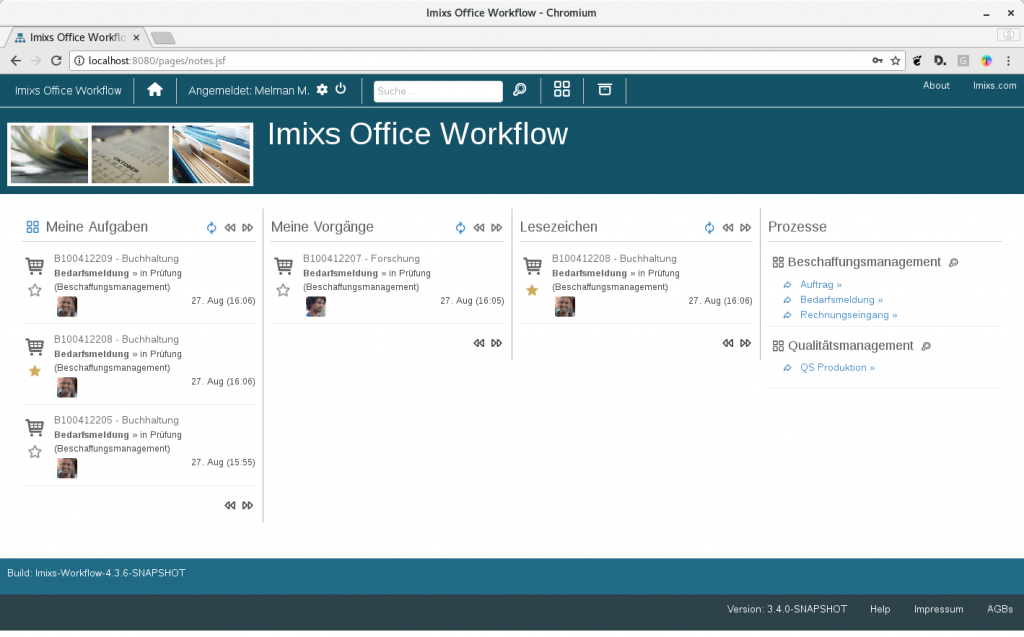The width and height of the screenshot is (1024, 637).
Task: Bookmark task B100412209 with star
Action: point(35,291)
